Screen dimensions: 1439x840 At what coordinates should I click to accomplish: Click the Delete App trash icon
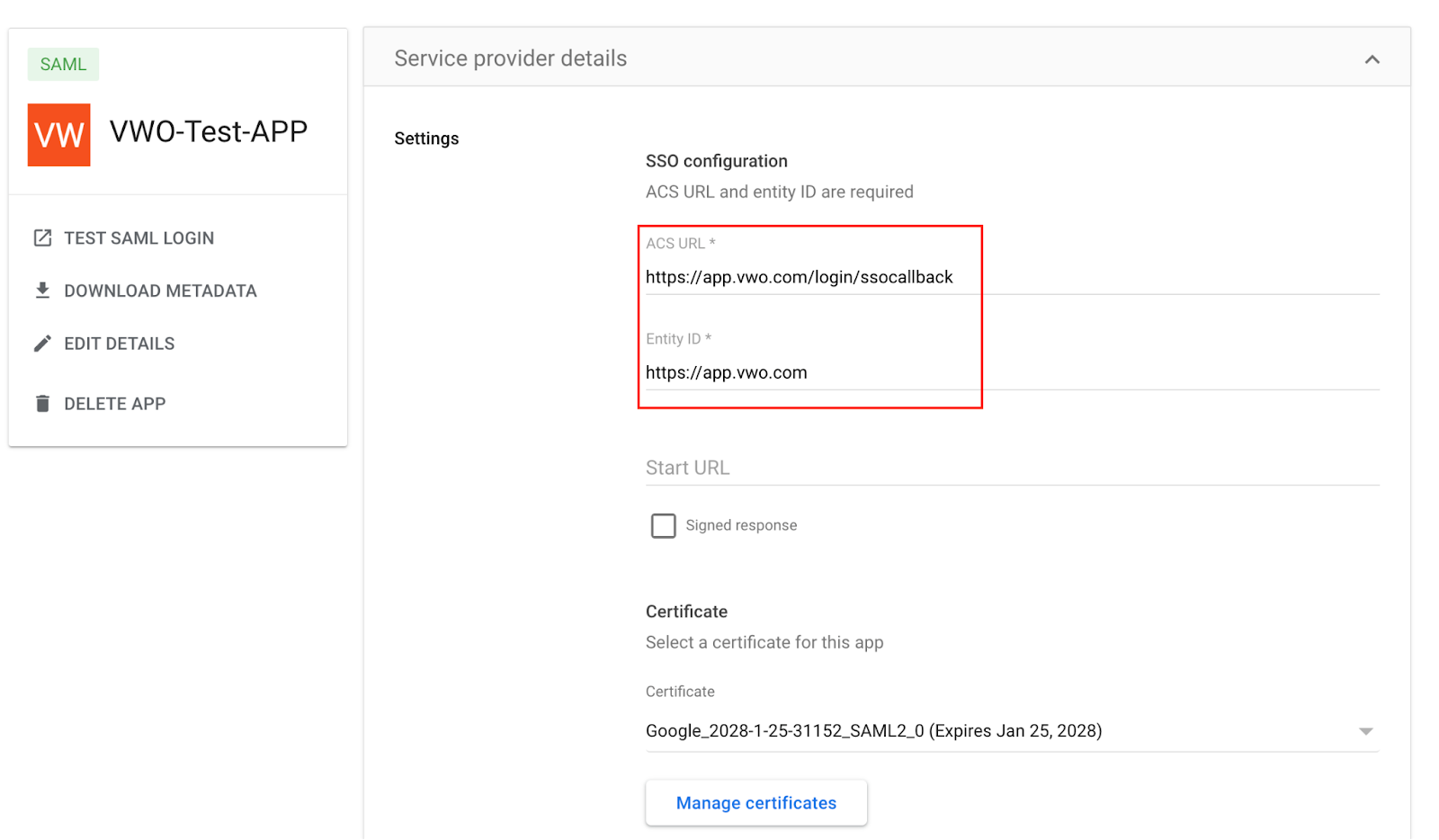coord(42,403)
